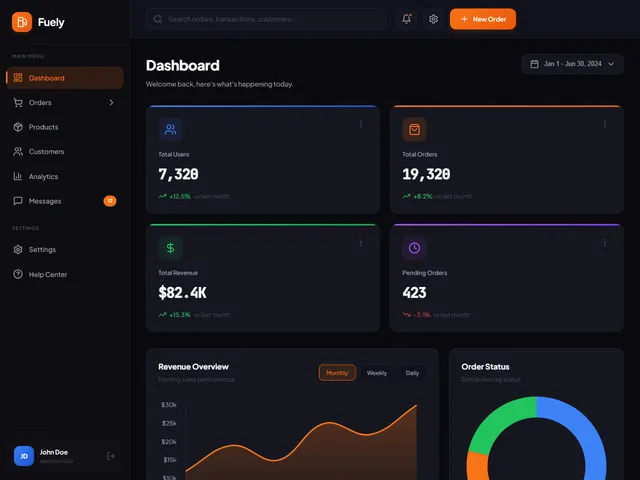Click the John Doe profile name
Viewport: 640px width, 480px height.
pos(54,452)
